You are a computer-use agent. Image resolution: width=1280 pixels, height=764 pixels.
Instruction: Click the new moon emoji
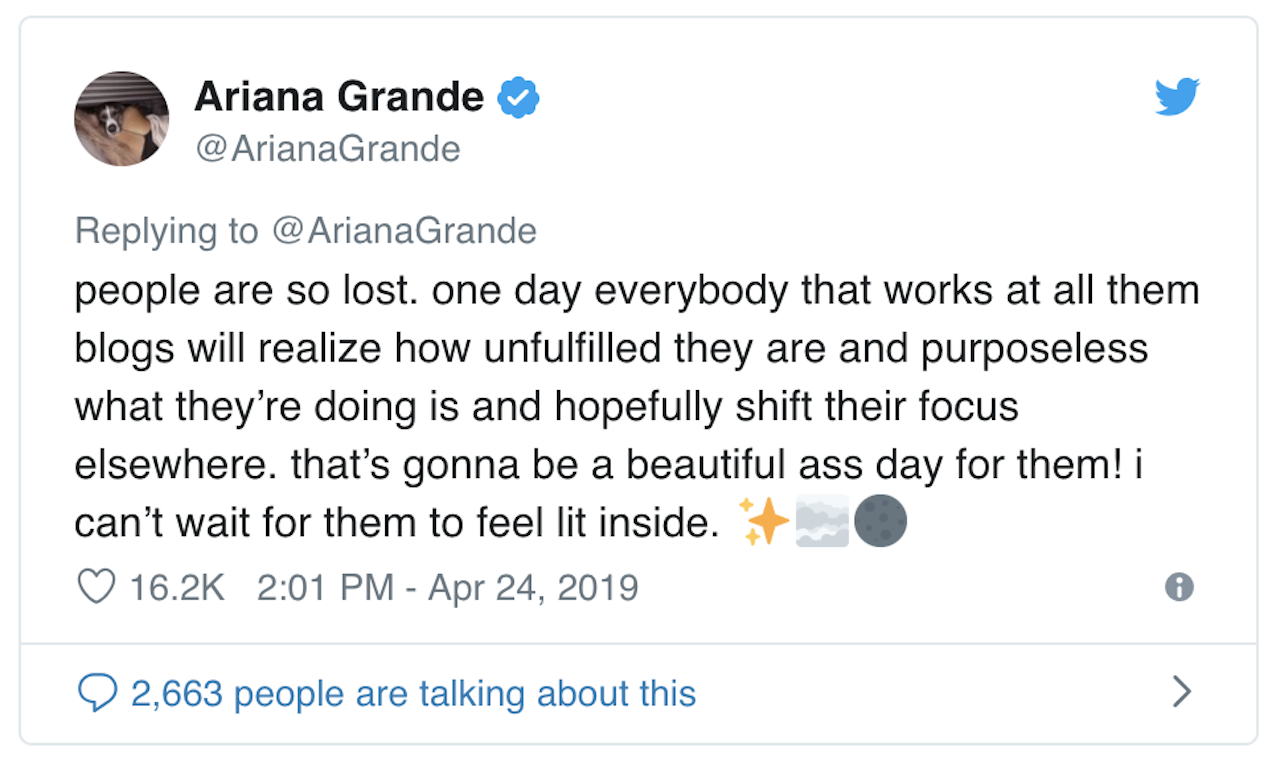[x=880, y=523]
